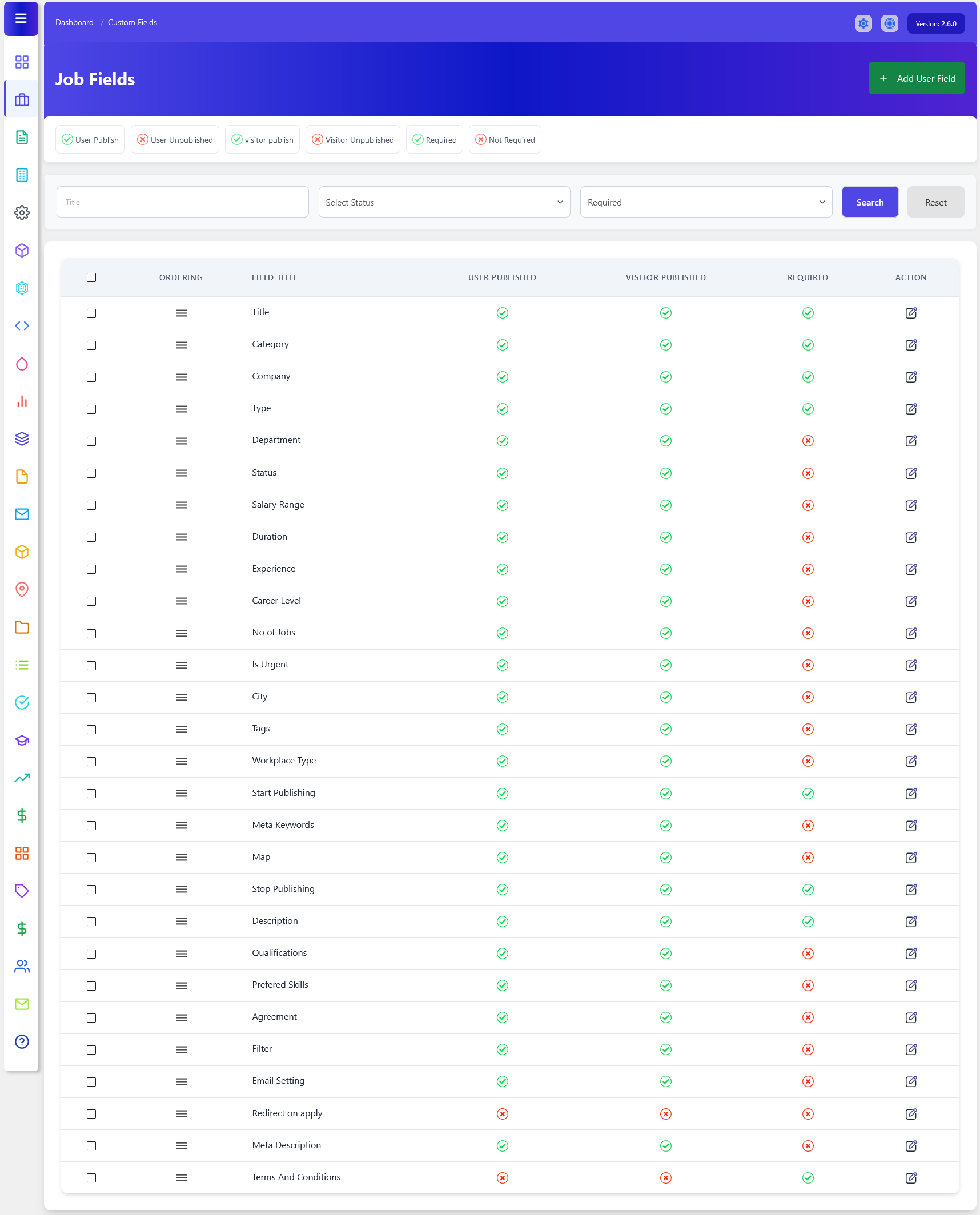The width and height of the screenshot is (980, 1215).
Task: Open the settings gear in top header
Action: coord(863,23)
